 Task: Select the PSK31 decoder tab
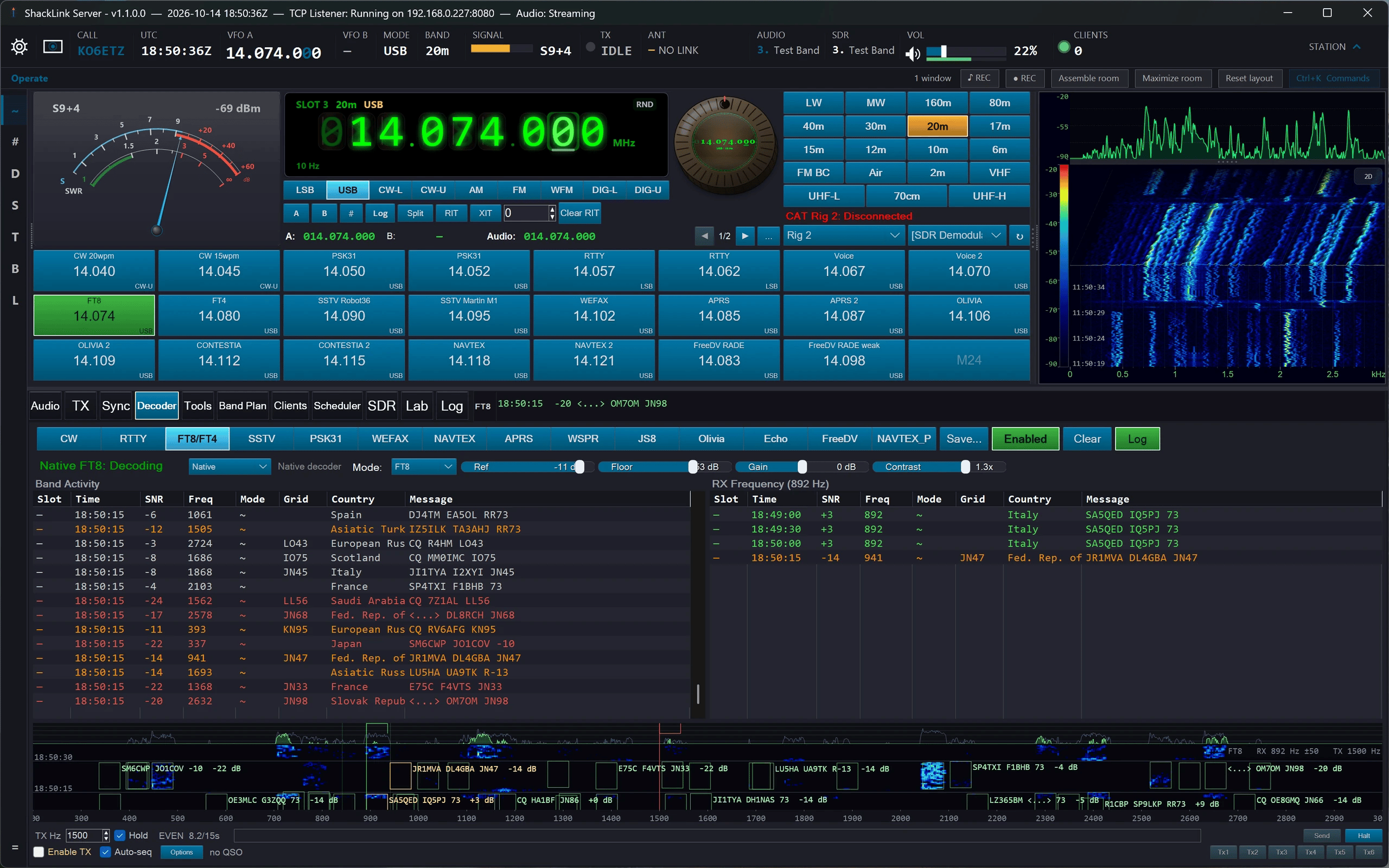(x=326, y=439)
